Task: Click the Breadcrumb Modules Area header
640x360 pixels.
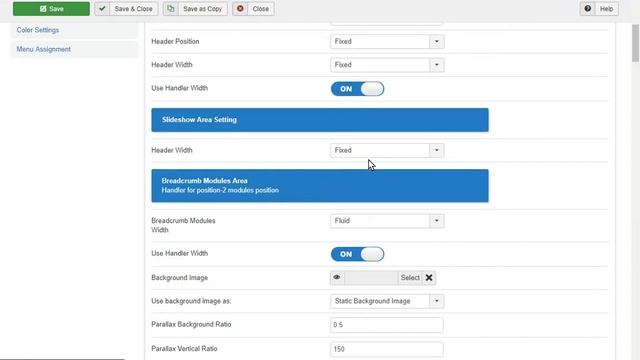Action: pos(320,186)
